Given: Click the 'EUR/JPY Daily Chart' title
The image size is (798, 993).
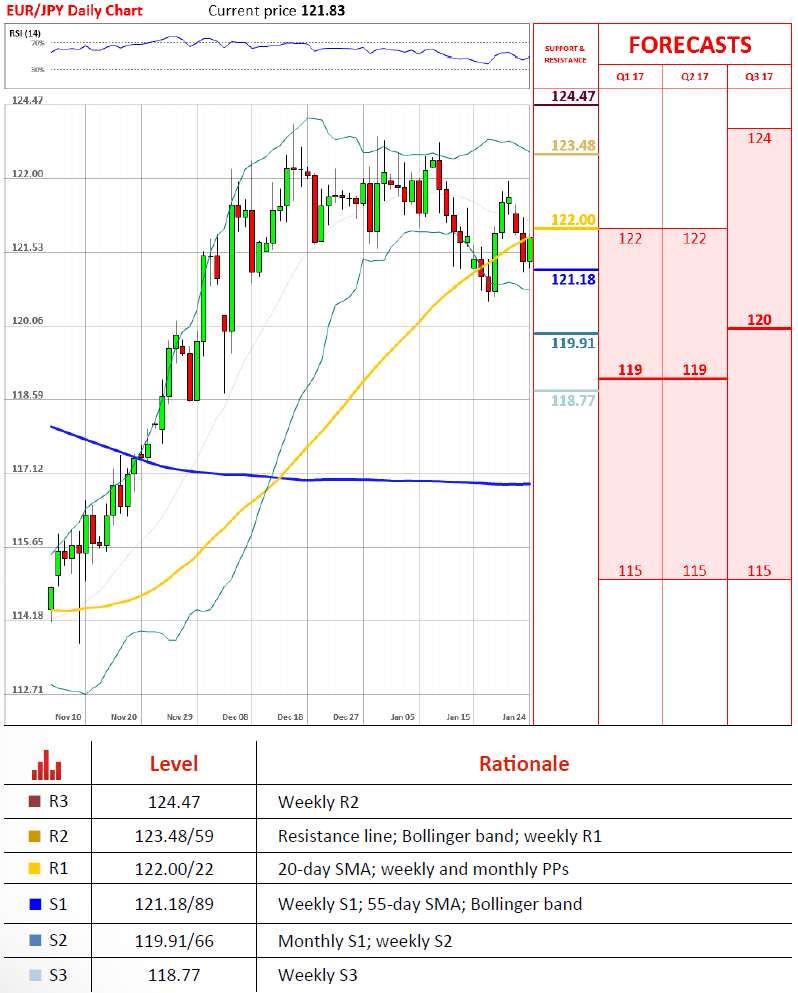Looking at the screenshot, I should (x=74, y=10).
